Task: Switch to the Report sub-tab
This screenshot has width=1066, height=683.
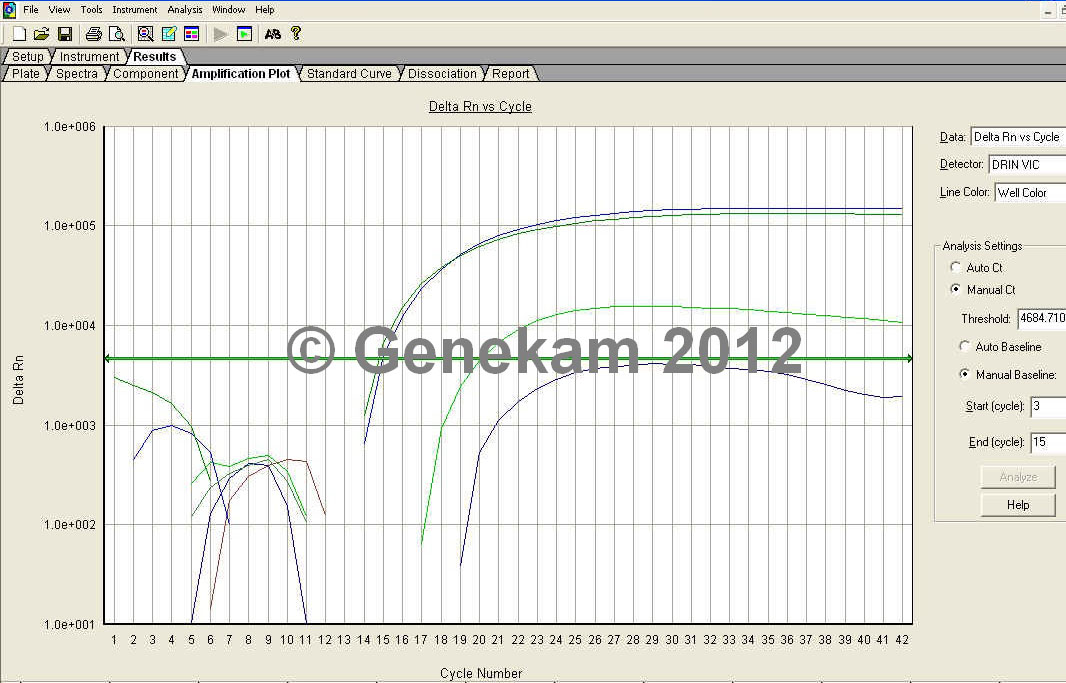Action: [x=510, y=73]
